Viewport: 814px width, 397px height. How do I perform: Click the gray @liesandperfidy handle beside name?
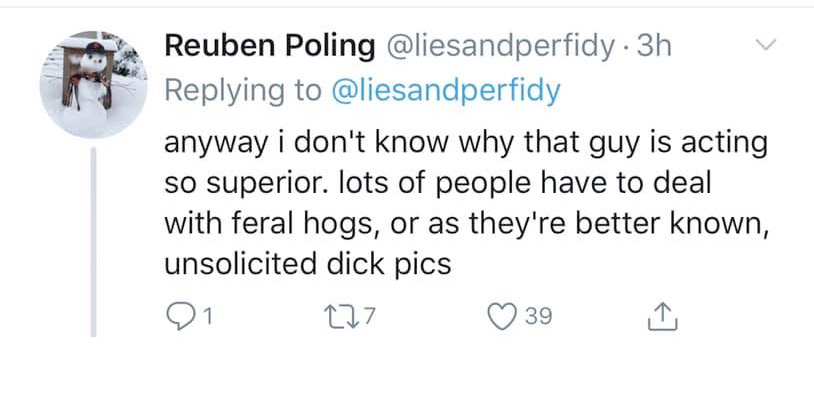(500, 47)
